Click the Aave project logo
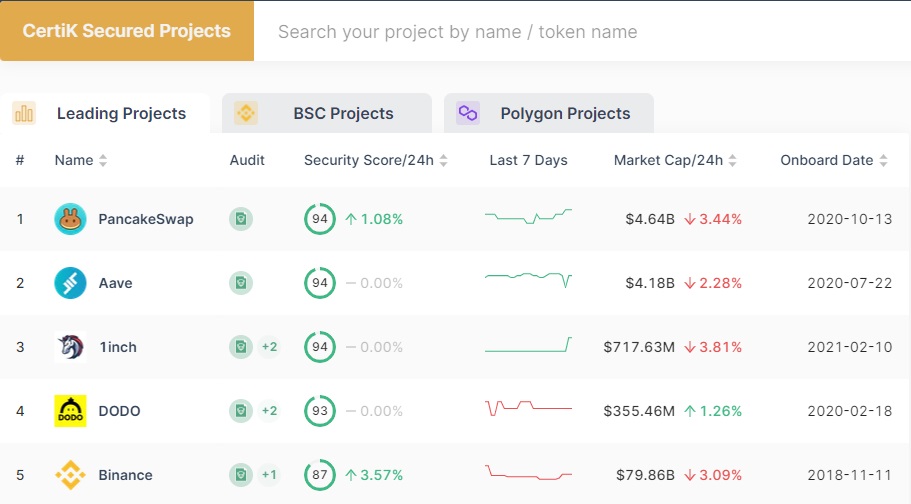Image resolution: width=911 pixels, height=504 pixels. tap(70, 283)
